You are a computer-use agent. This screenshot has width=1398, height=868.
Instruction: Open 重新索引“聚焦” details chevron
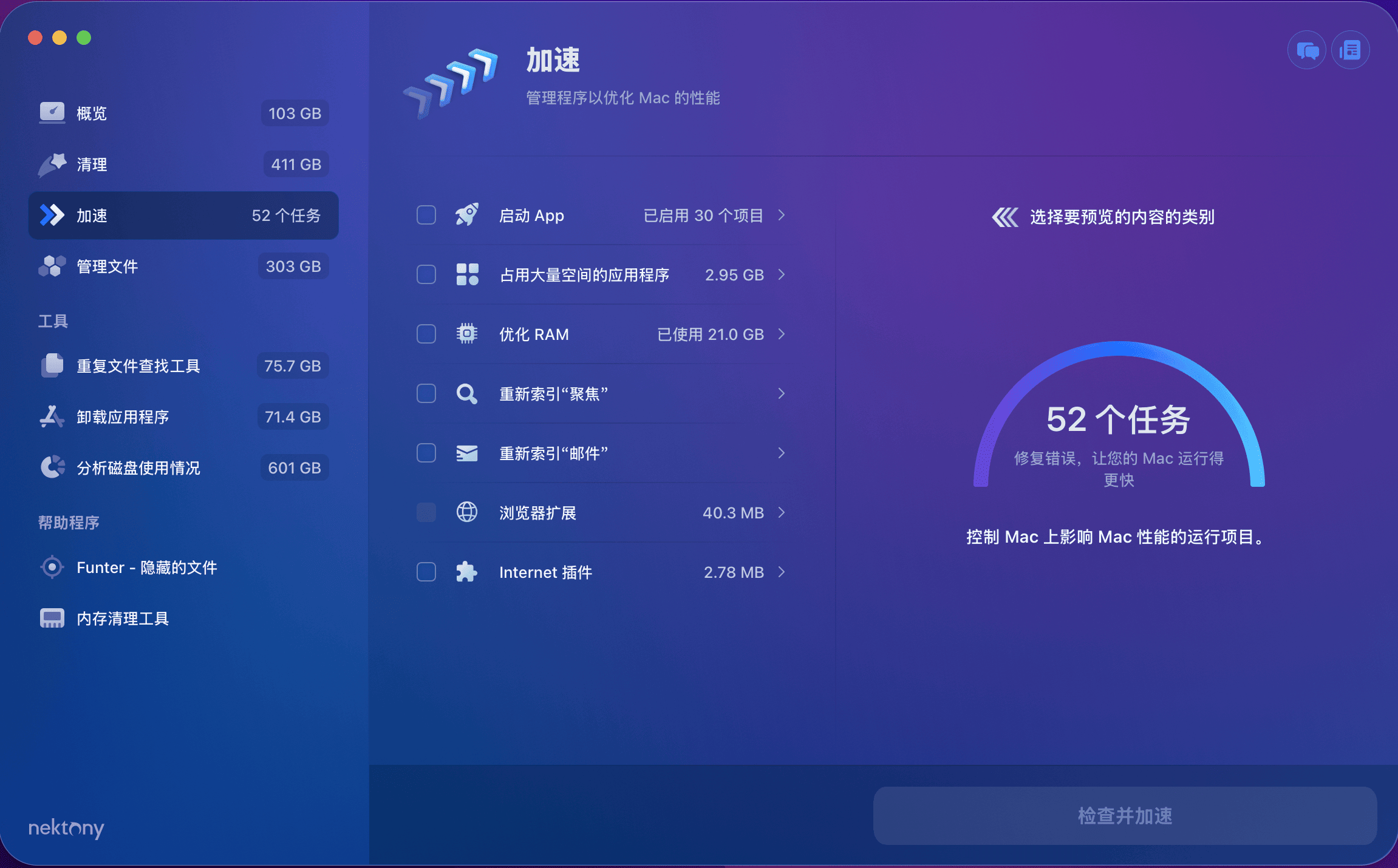point(782,393)
